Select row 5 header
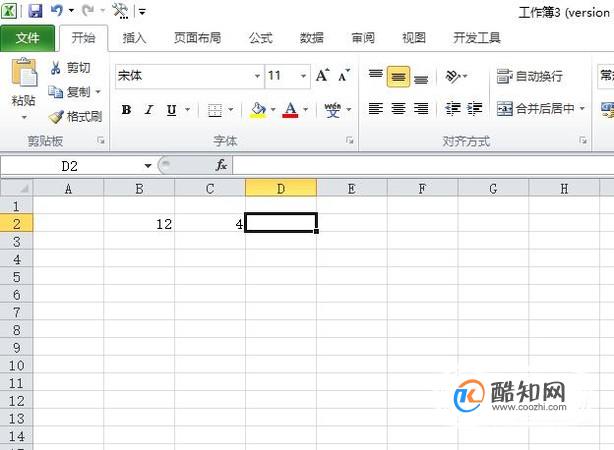This screenshot has width=614, height=450. coord(16,277)
